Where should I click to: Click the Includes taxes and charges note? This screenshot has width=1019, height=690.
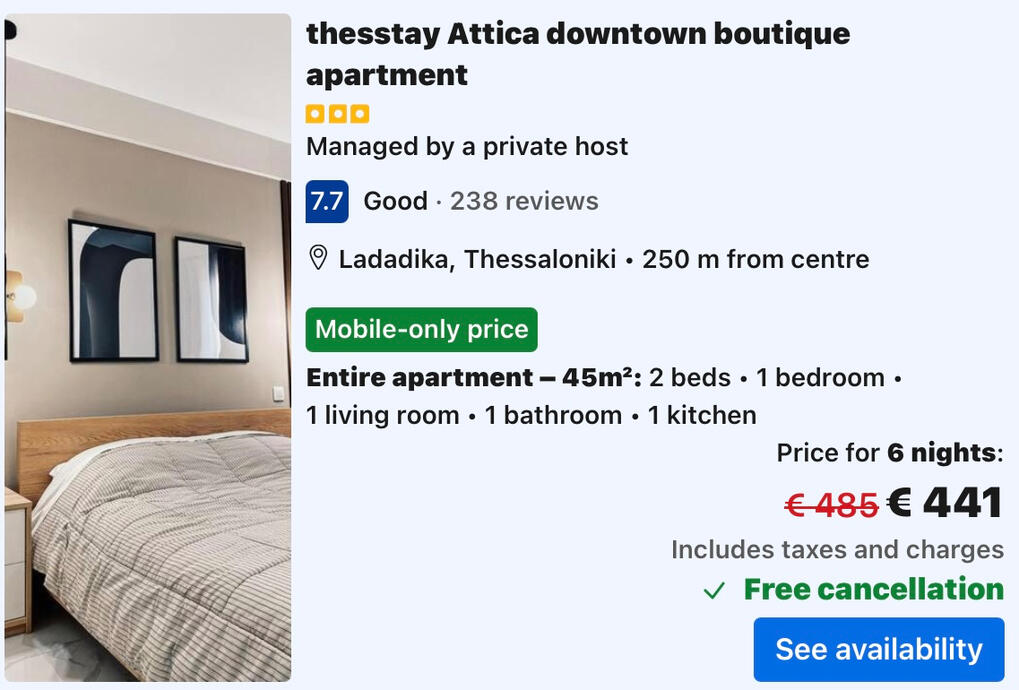tap(837, 550)
